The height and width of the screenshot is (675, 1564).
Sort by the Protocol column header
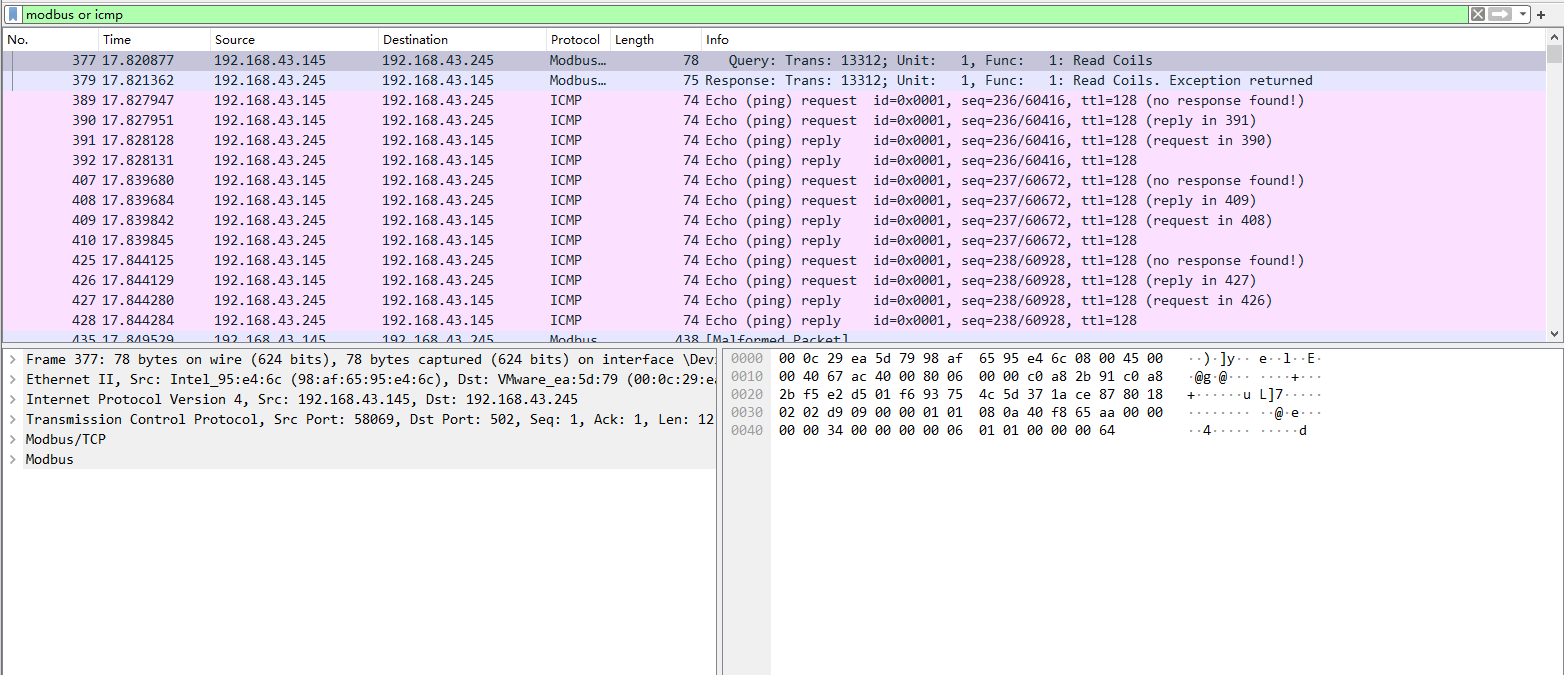coord(578,40)
